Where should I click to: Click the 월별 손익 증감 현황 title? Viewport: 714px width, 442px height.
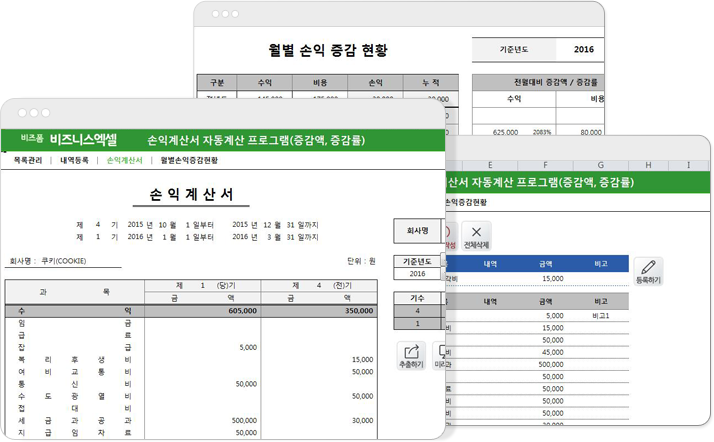[327, 50]
